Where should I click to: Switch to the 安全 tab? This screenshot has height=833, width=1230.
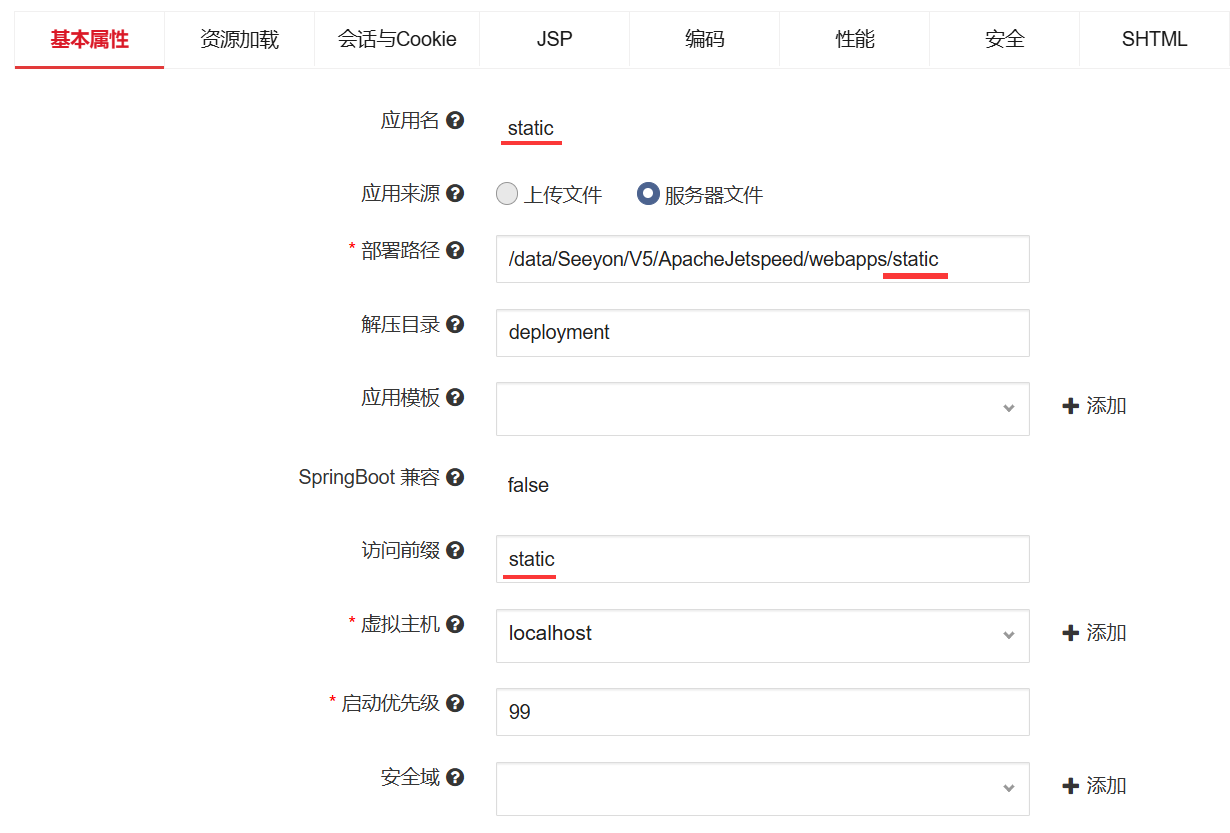click(1005, 40)
